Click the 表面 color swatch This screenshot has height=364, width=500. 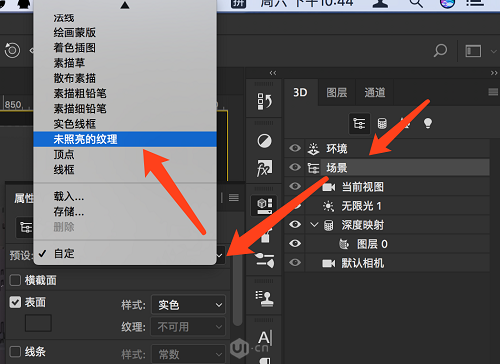[38, 323]
